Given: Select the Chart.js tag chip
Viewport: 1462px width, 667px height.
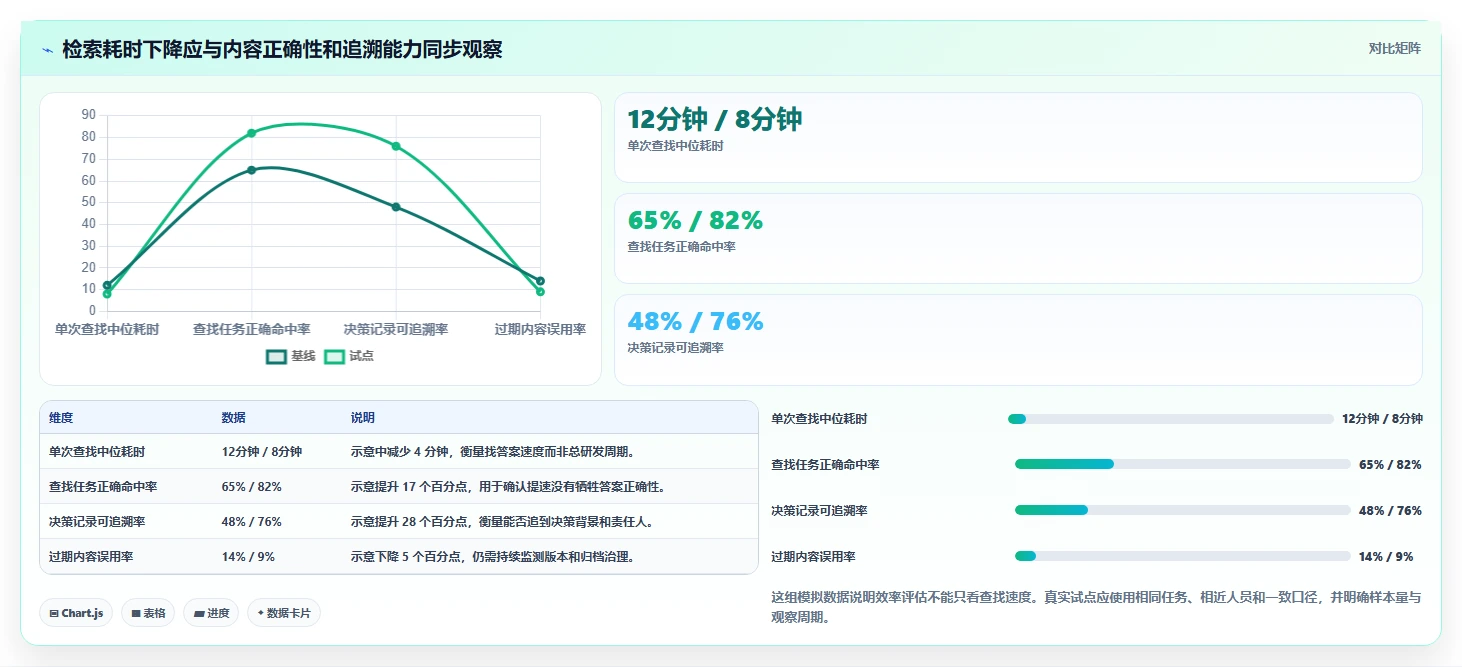Looking at the screenshot, I should coord(76,613).
